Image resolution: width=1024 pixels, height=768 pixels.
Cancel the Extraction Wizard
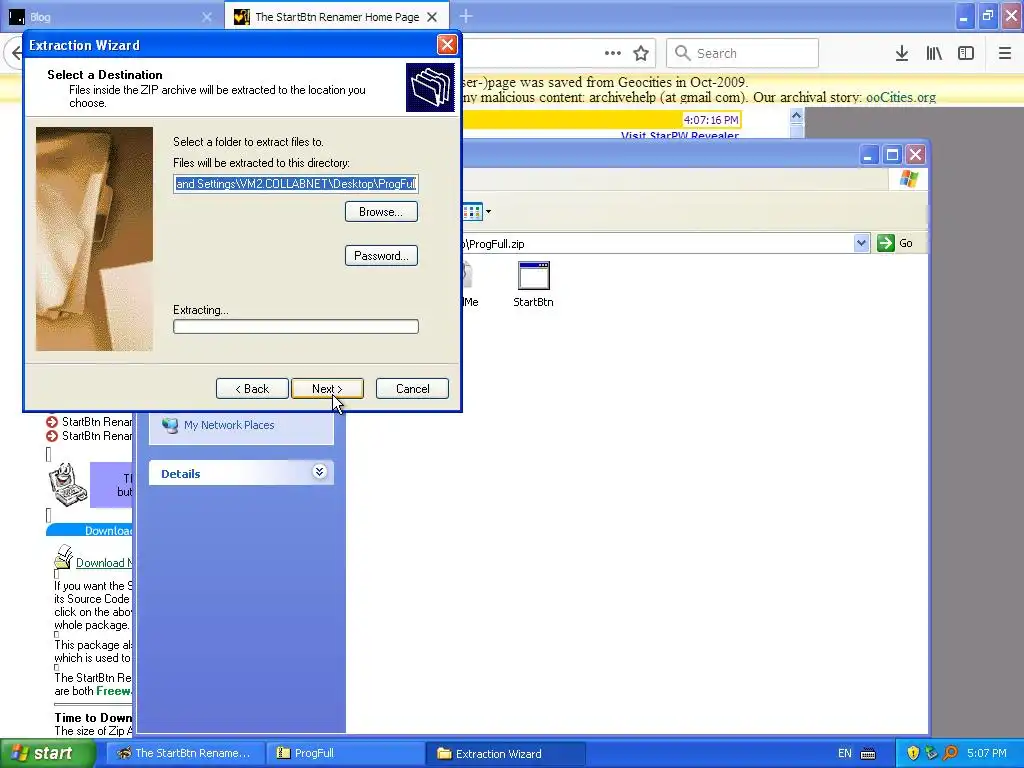(412, 389)
